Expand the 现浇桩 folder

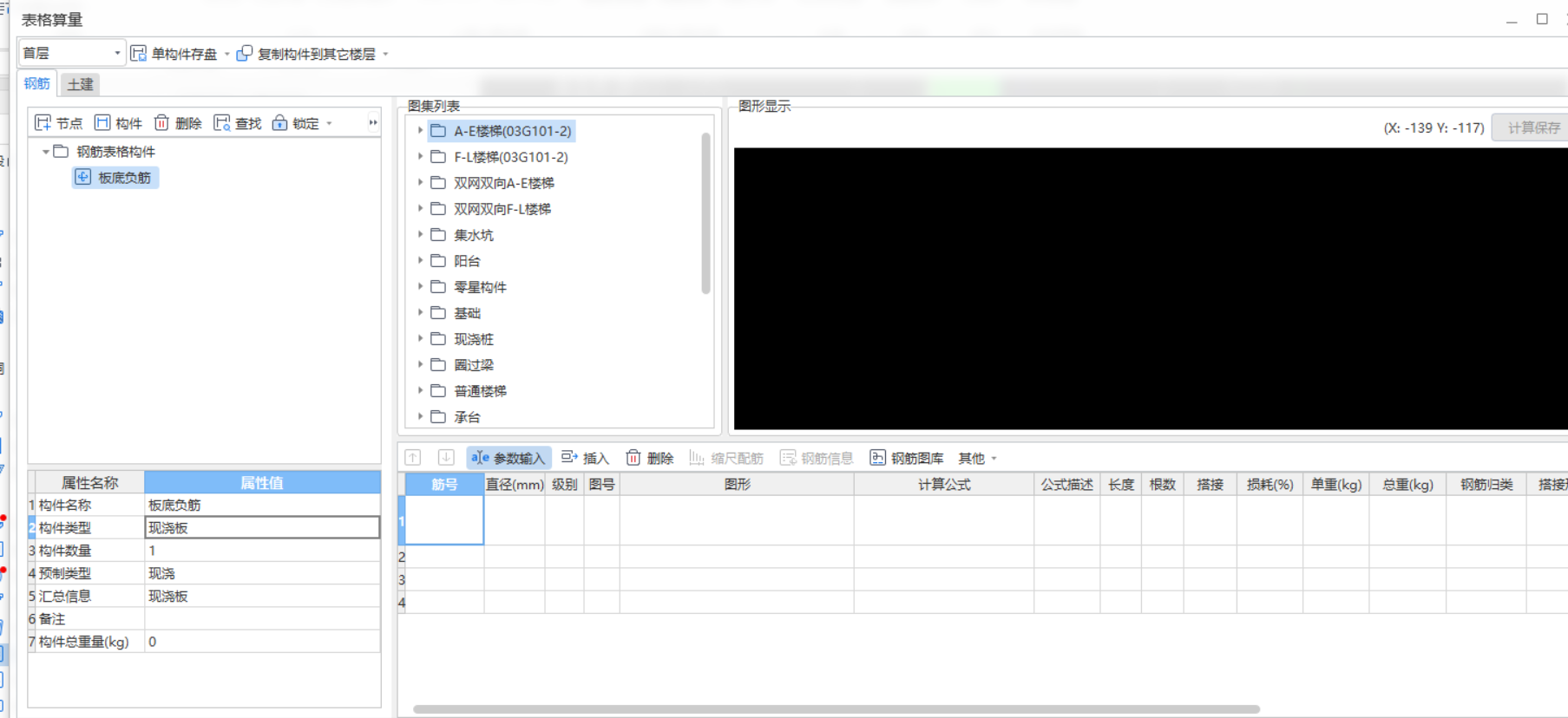coord(420,339)
